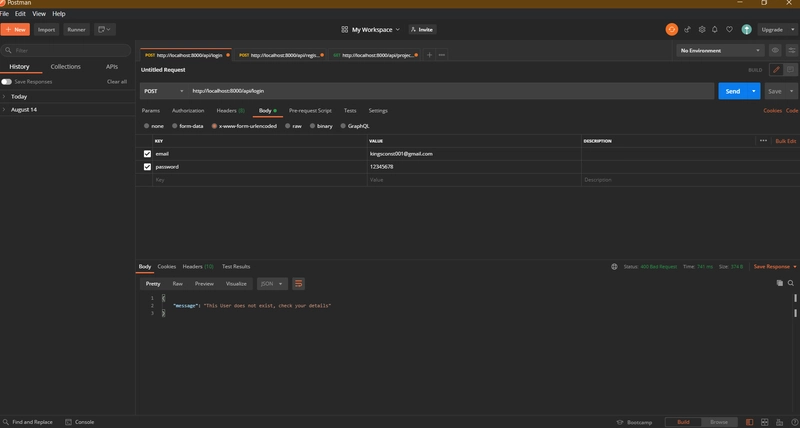800x428 pixels.
Task: Select x-www-form-urlencoded body type
Action: click(214, 126)
